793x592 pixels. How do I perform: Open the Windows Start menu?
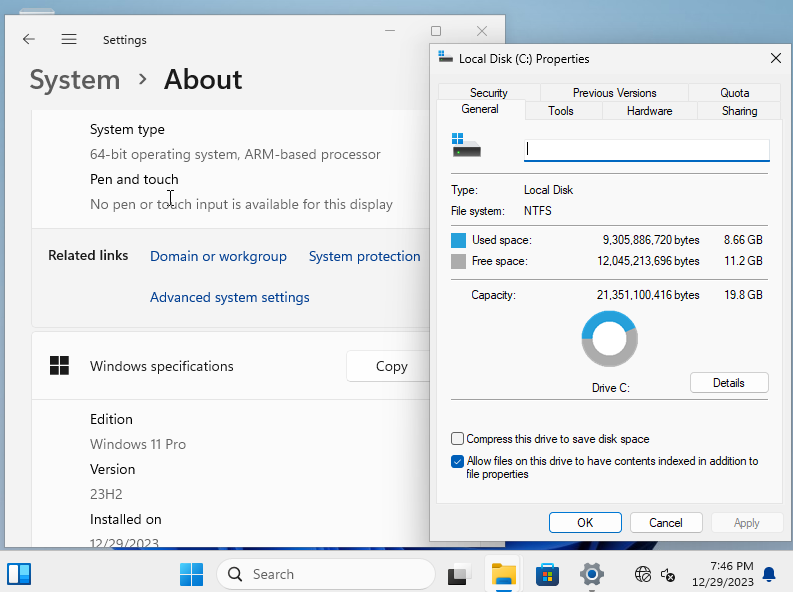(x=191, y=574)
